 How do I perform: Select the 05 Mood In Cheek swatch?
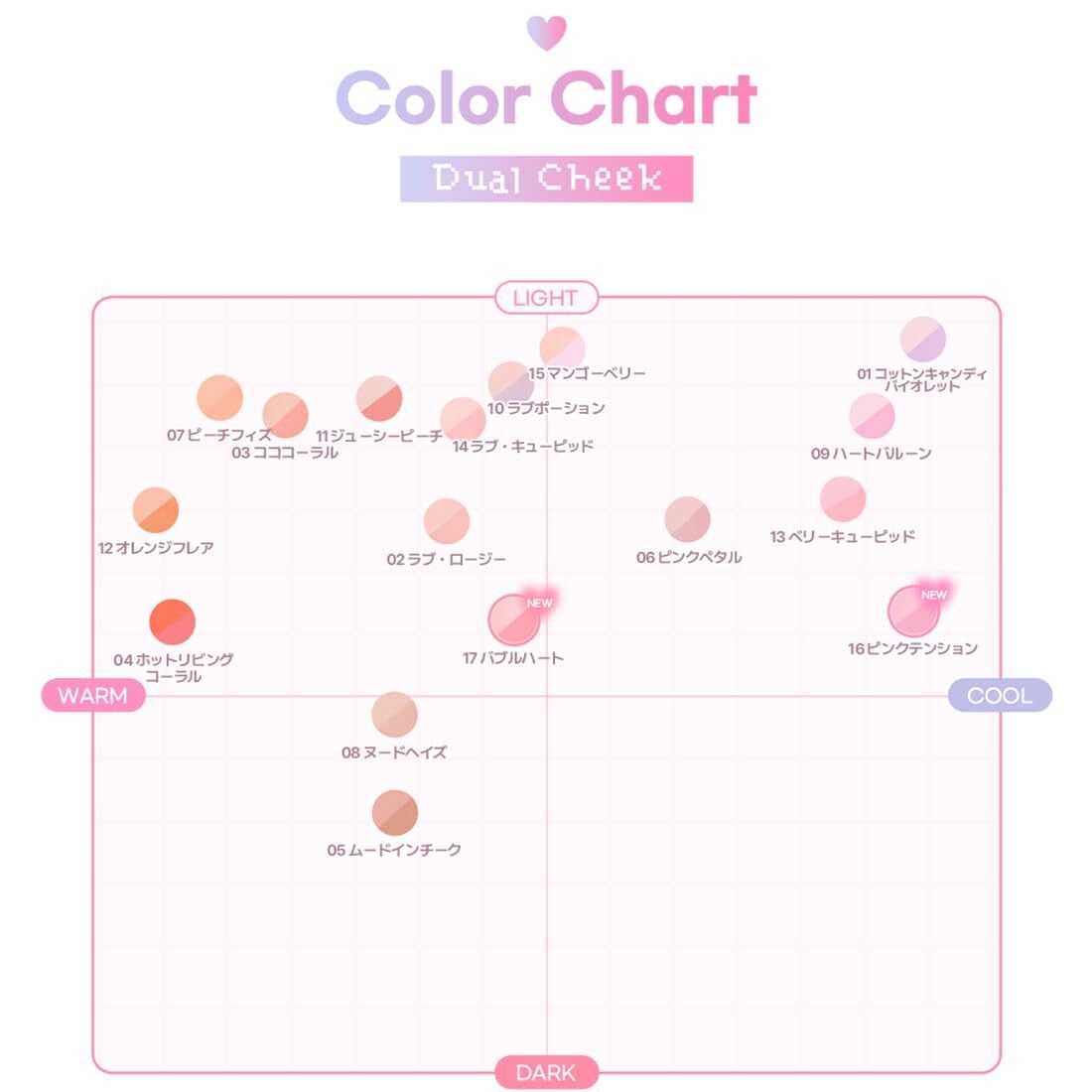click(395, 812)
